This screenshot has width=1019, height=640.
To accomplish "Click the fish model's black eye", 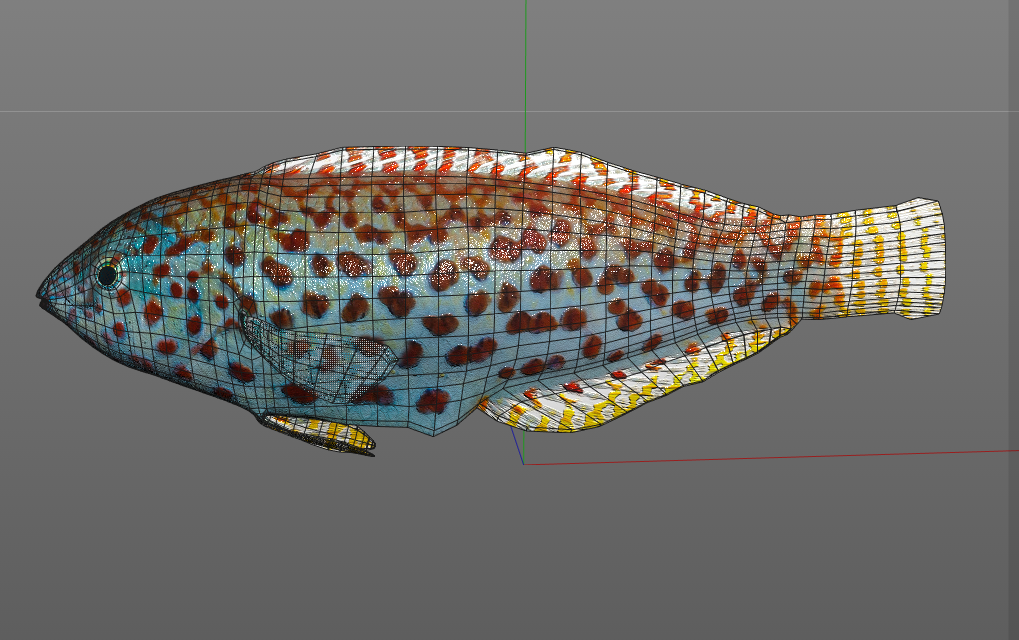I will point(107,275).
